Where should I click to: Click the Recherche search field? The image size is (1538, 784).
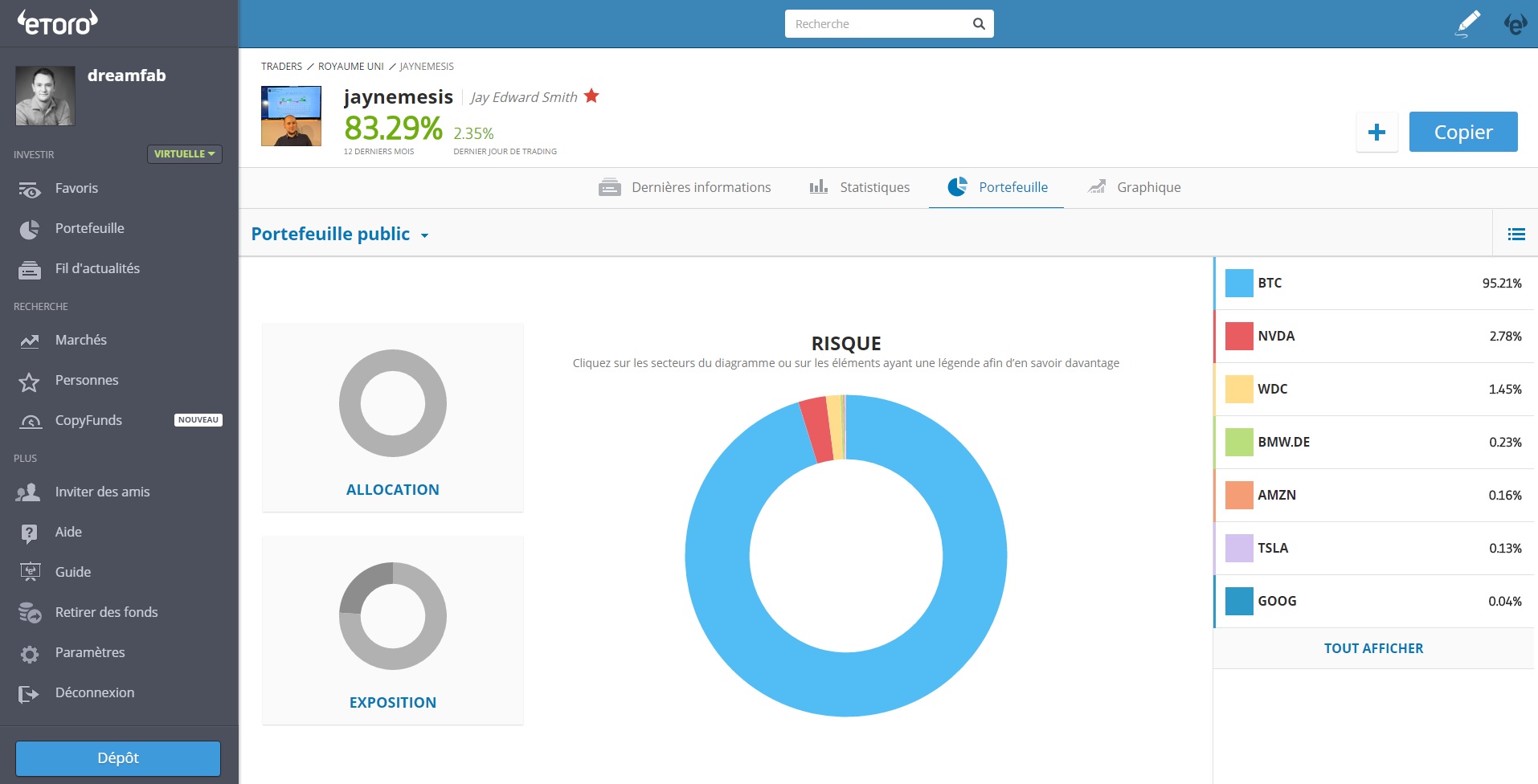877,24
